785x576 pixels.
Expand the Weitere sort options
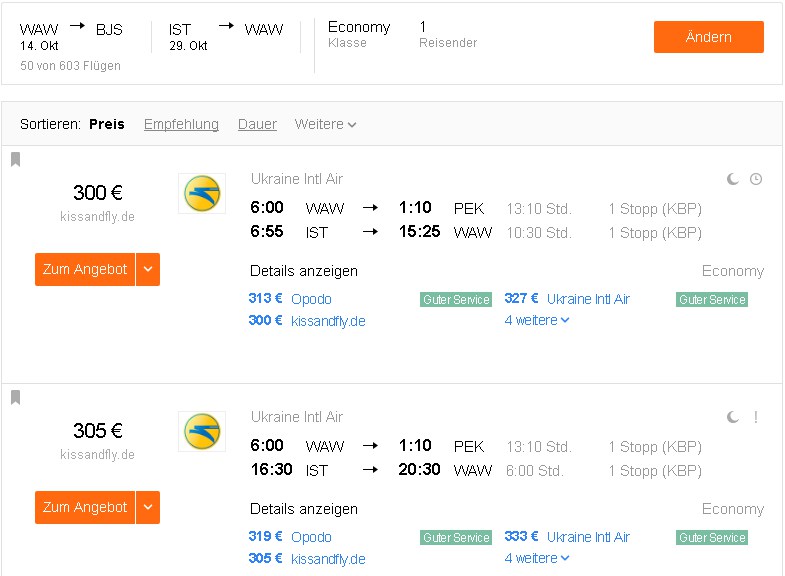pos(325,124)
